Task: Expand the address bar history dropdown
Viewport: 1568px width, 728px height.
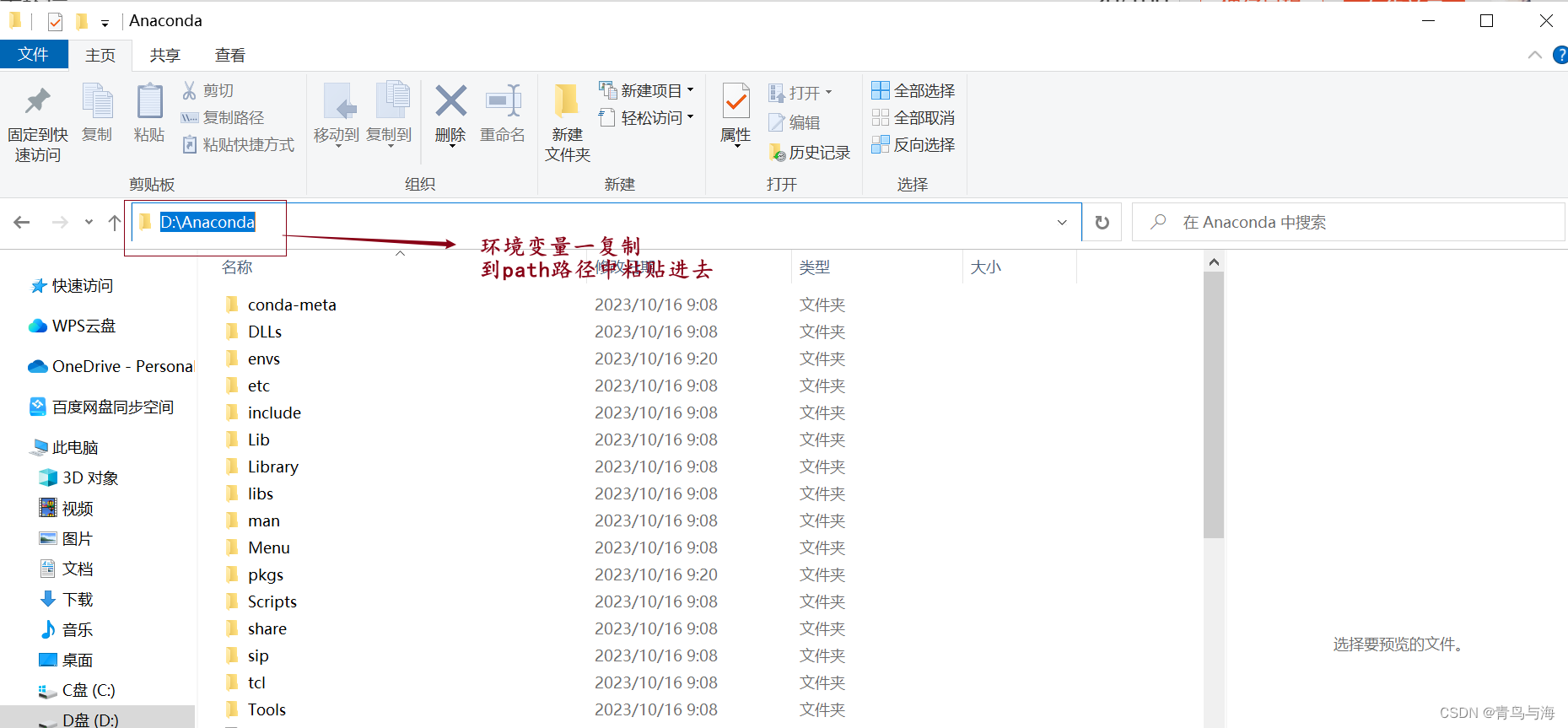Action: pos(1062,222)
